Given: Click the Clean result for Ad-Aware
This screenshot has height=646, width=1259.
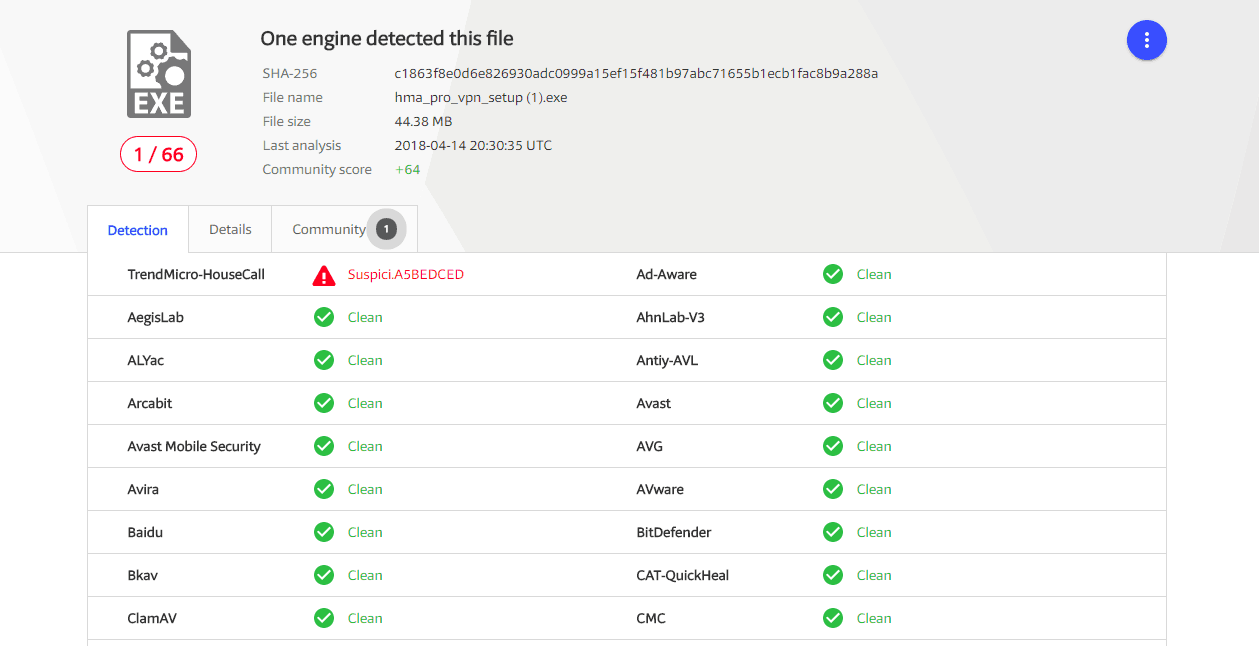Looking at the screenshot, I should click(x=874, y=274).
